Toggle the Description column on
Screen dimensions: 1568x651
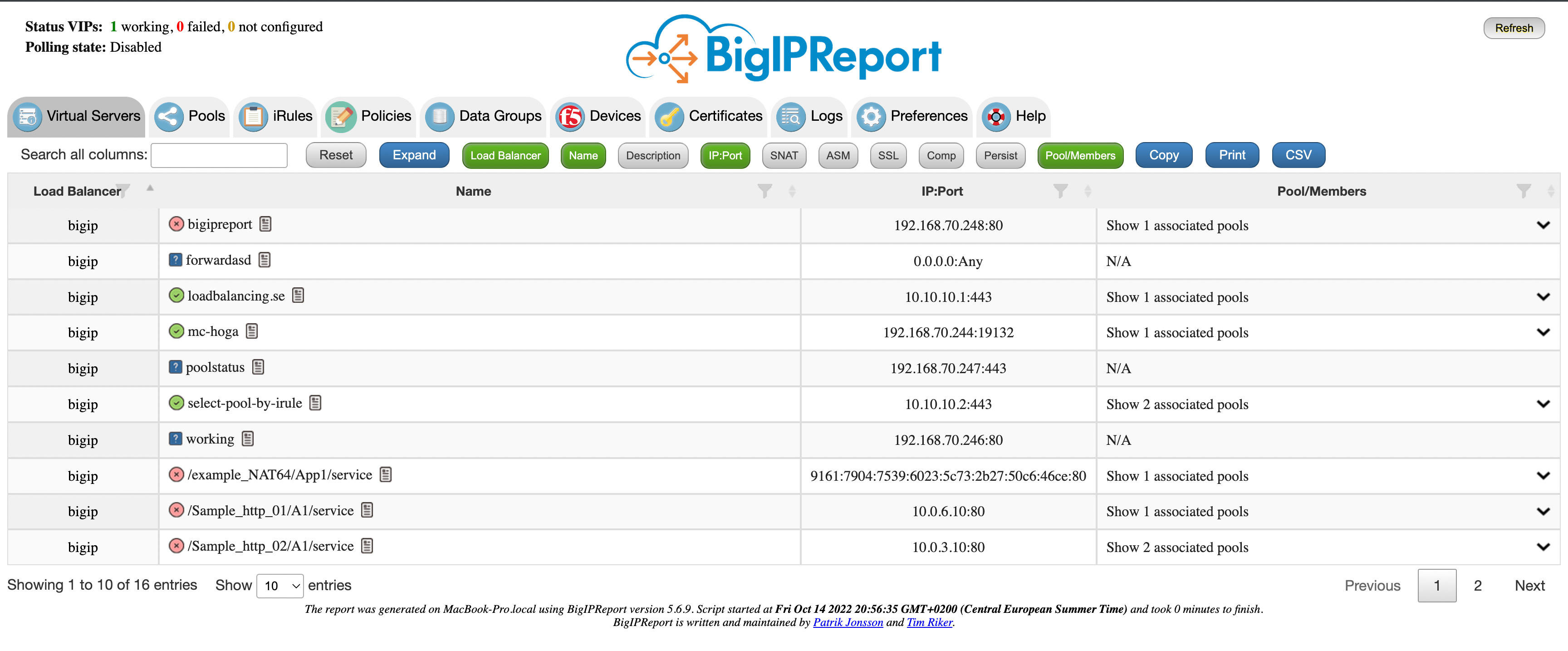(x=652, y=155)
